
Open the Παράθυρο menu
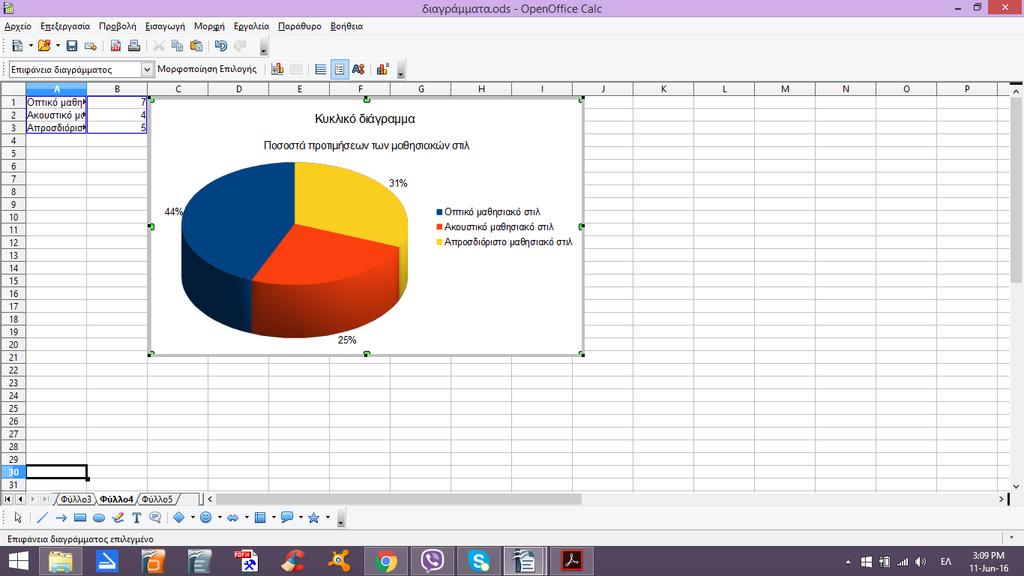[300, 26]
